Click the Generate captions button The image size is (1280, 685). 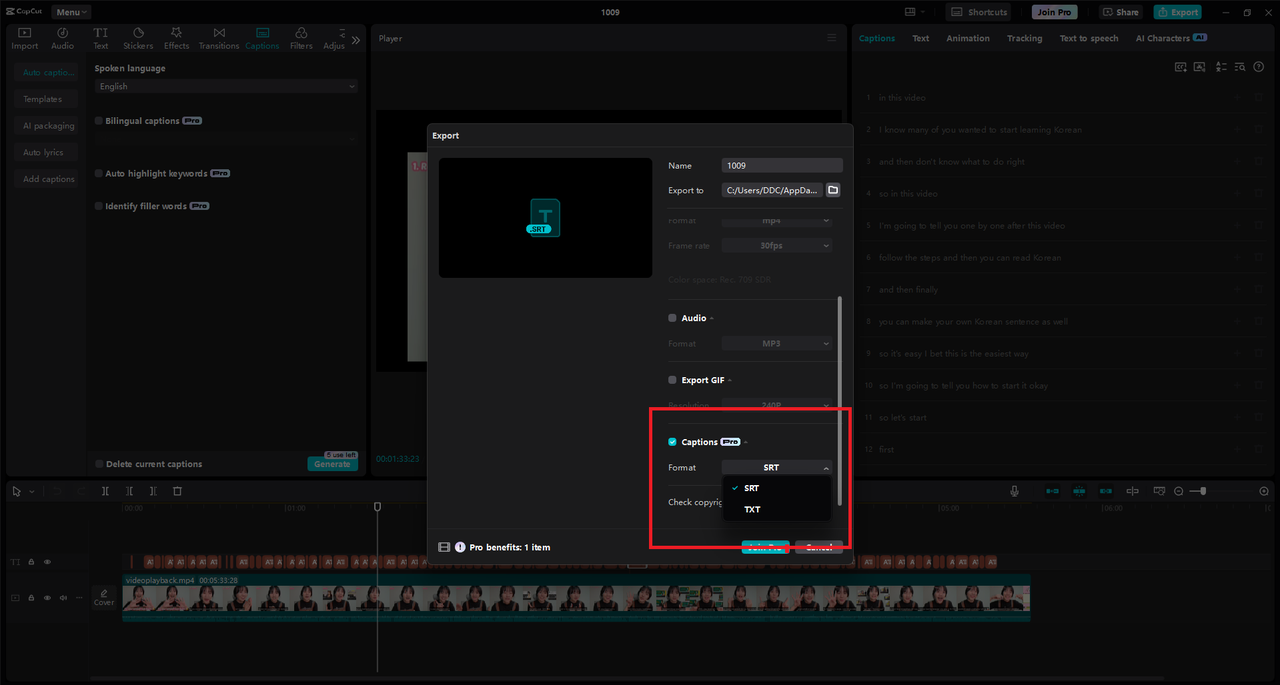coord(332,464)
